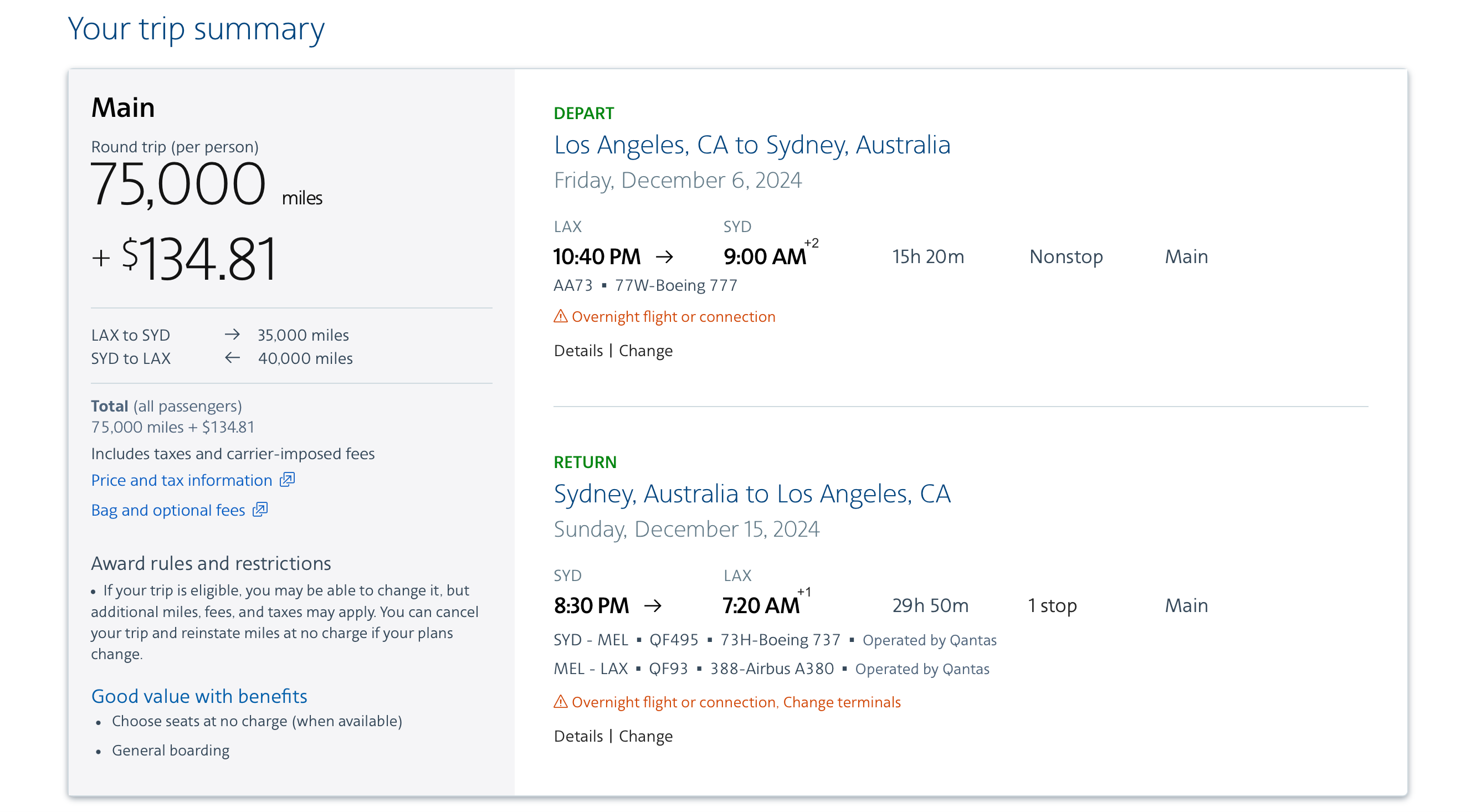1476x812 pixels.
Task: Open Details for the return flight
Action: coord(578,736)
